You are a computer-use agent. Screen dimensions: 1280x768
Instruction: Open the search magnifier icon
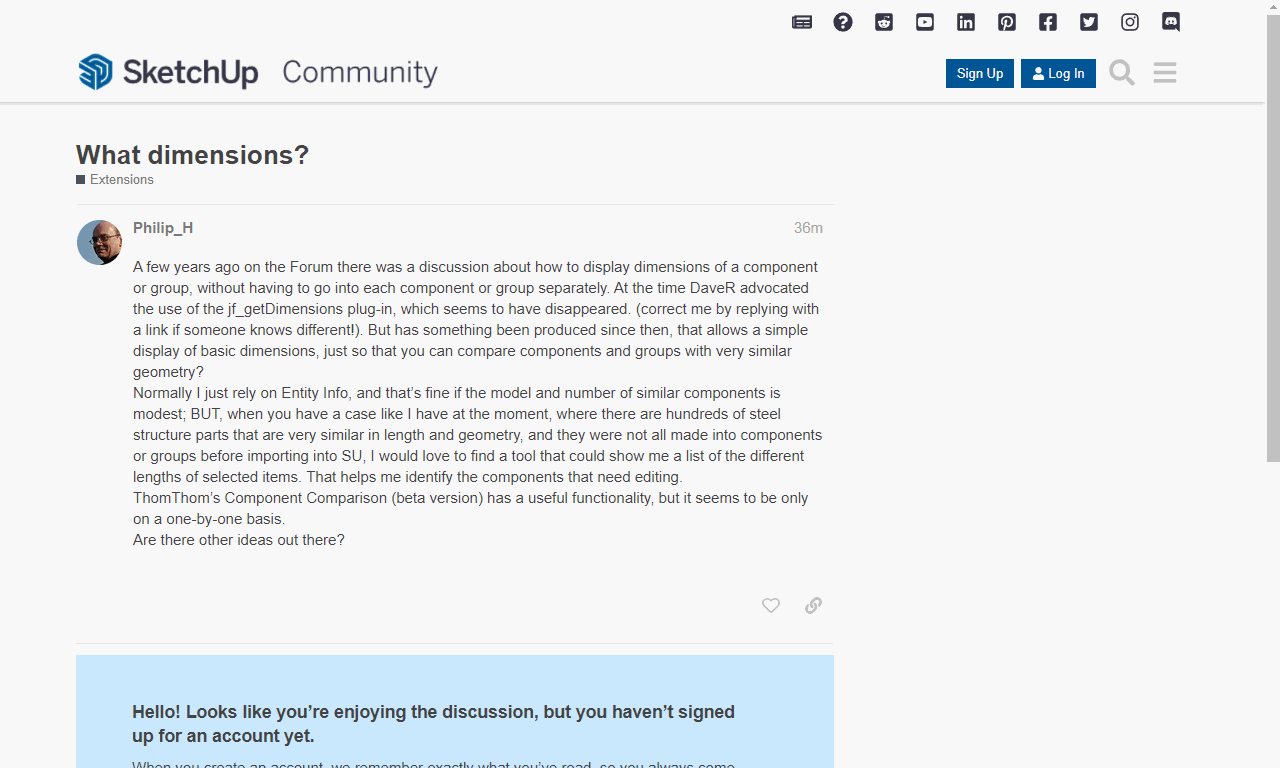(x=1122, y=73)
